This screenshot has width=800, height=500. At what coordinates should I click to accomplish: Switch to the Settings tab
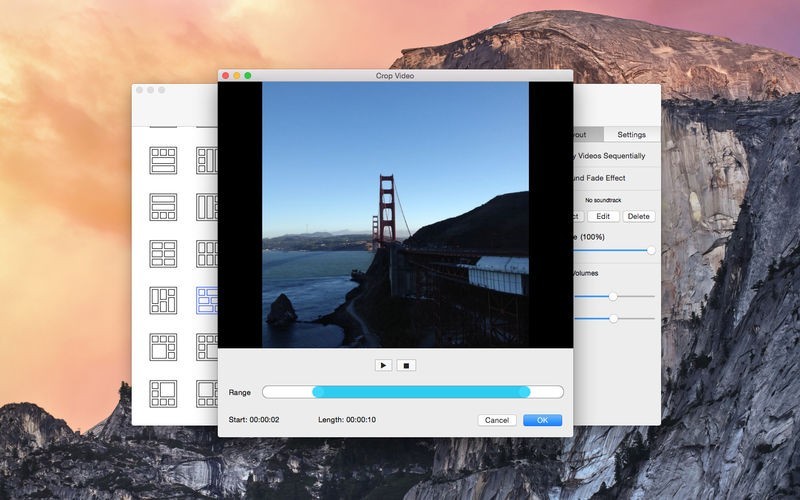(631, 134)
